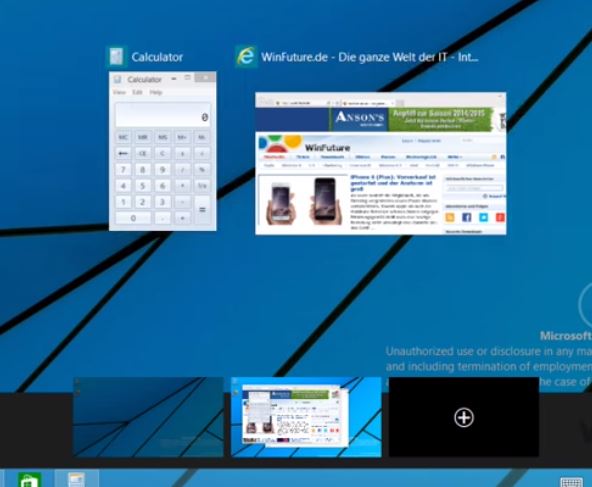Image resolution: width=592 pixels, height=487 pixels.
Task: Click the Calculator display field showing 0
Action: pyautogui.click(x=163, y=115)
